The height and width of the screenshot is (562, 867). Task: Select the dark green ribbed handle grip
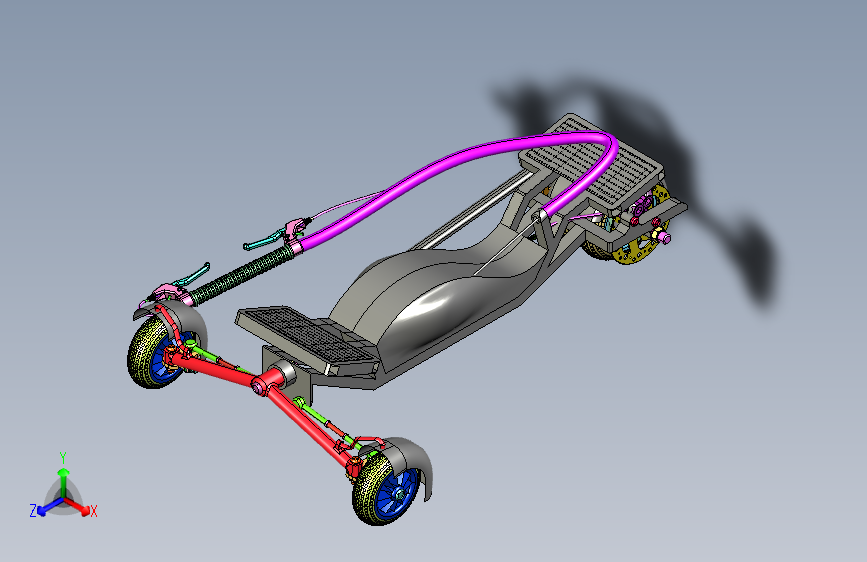pos(242,275)
